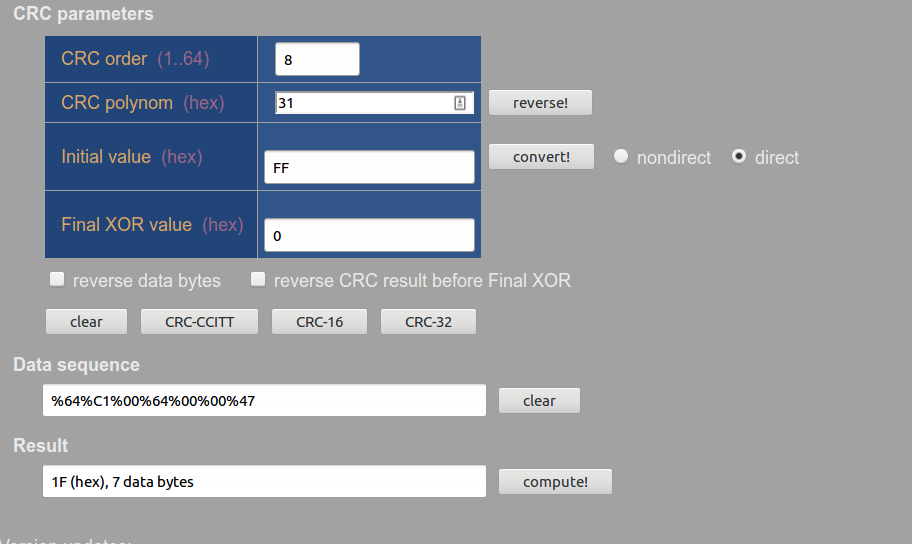Enable the reverse data bytes checkbox
This screenshot has width=912, height=544.
(x=58, y=279)
